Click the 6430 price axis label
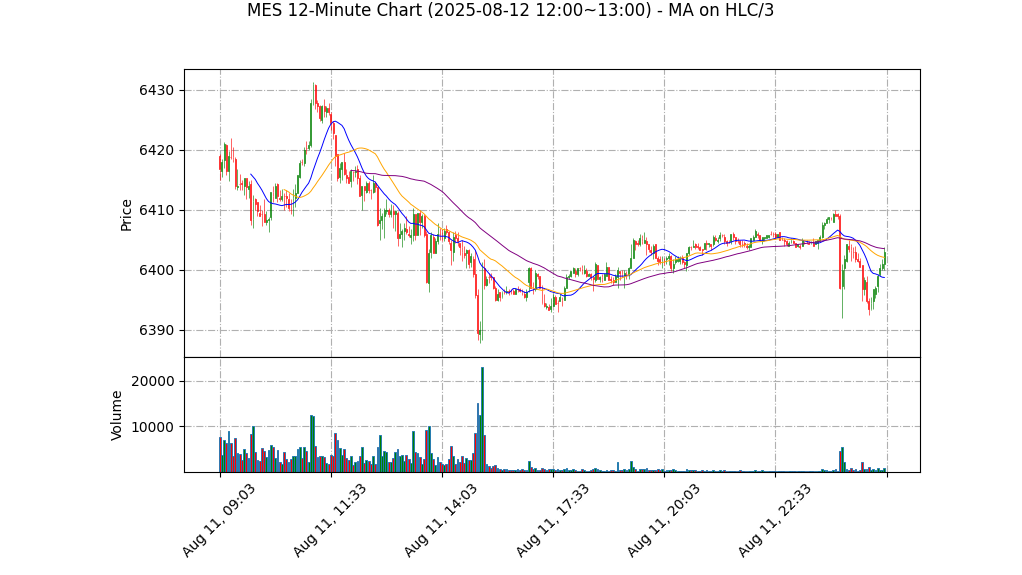 click(156, 91)
